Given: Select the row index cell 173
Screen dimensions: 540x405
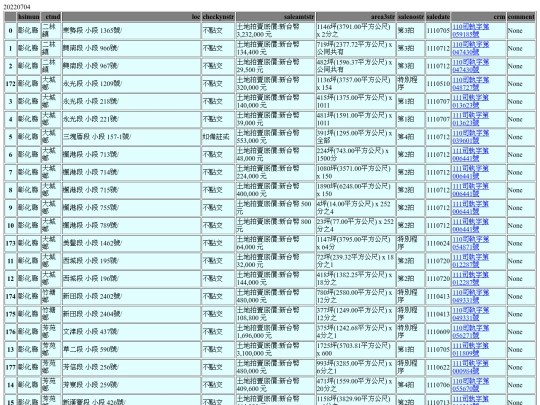Looking at the screenshot, I should tap(10, 243).
